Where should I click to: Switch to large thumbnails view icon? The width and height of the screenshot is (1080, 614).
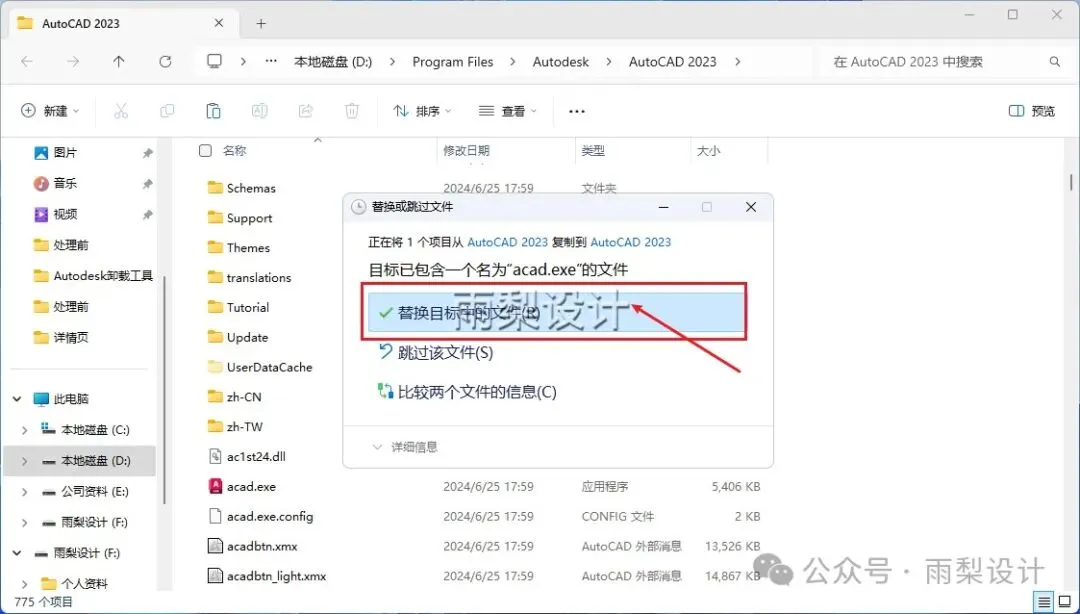tap(1066, 601)
